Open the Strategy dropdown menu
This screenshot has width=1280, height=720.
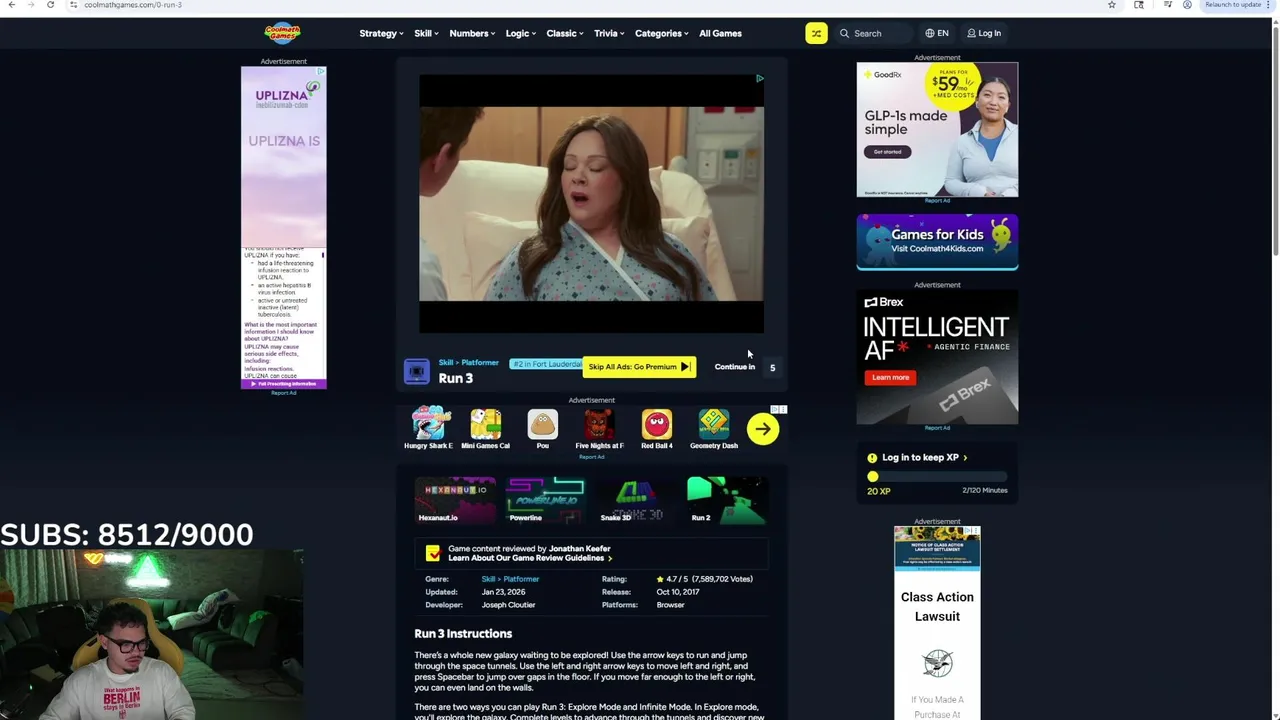click(x=381, y=33)
